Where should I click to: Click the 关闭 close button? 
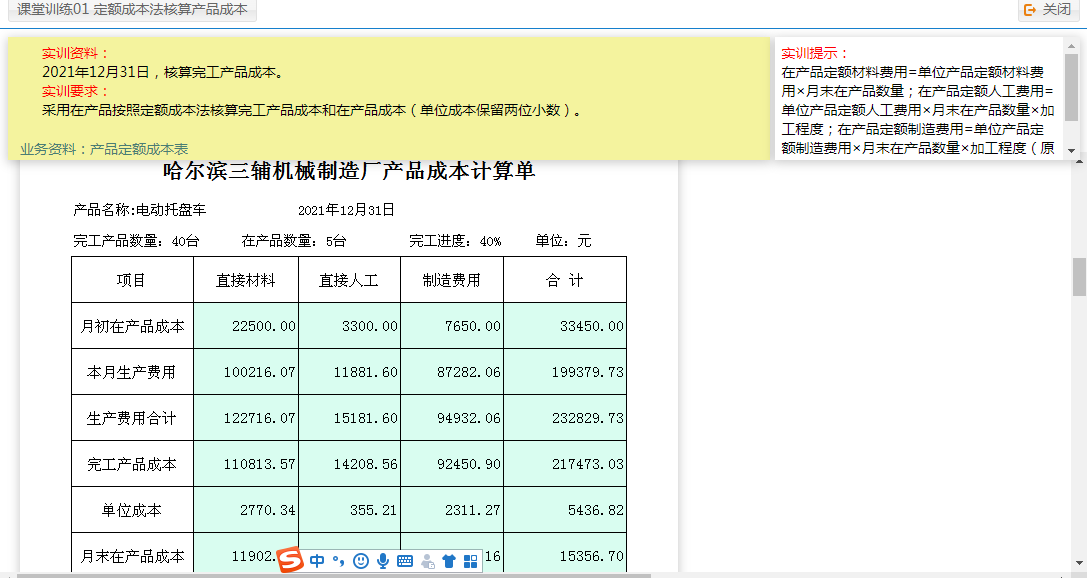coord(1049,9)
